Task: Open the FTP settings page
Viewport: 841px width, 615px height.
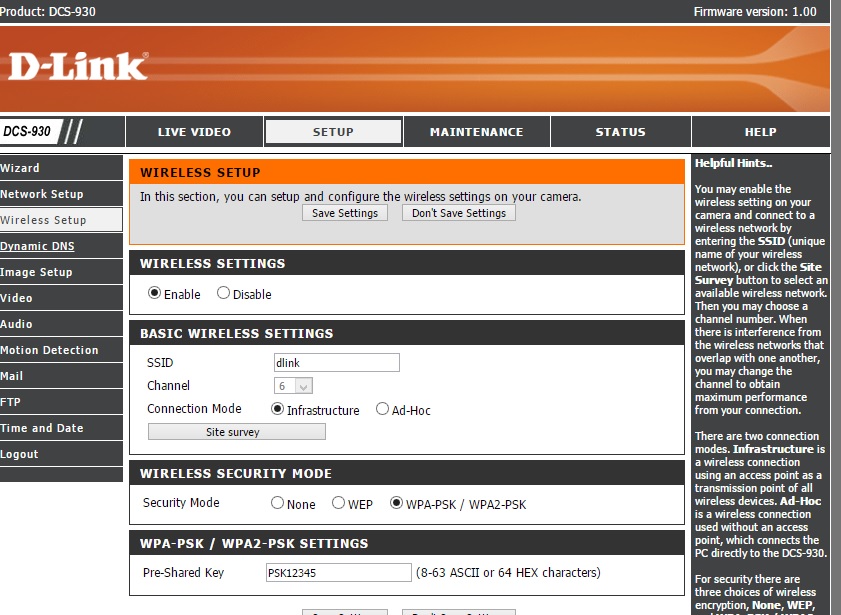Action: coord(61,402)
